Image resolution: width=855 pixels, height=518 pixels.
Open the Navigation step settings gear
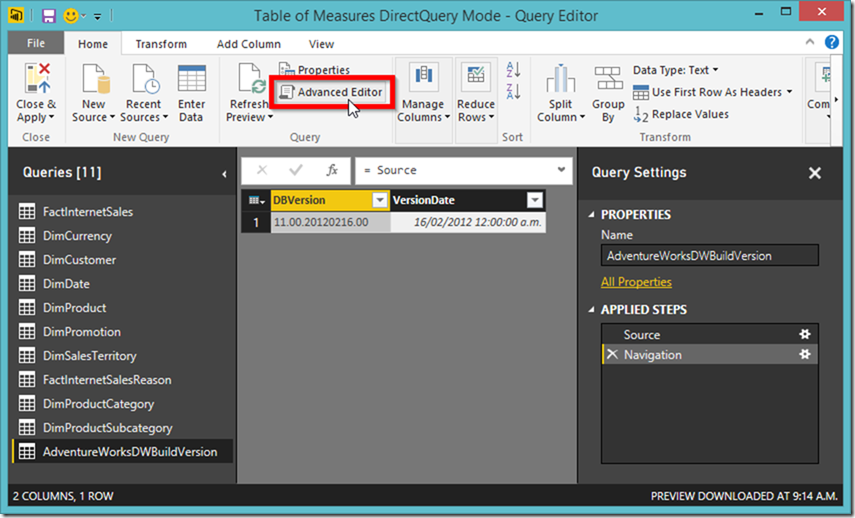point(805,354)
